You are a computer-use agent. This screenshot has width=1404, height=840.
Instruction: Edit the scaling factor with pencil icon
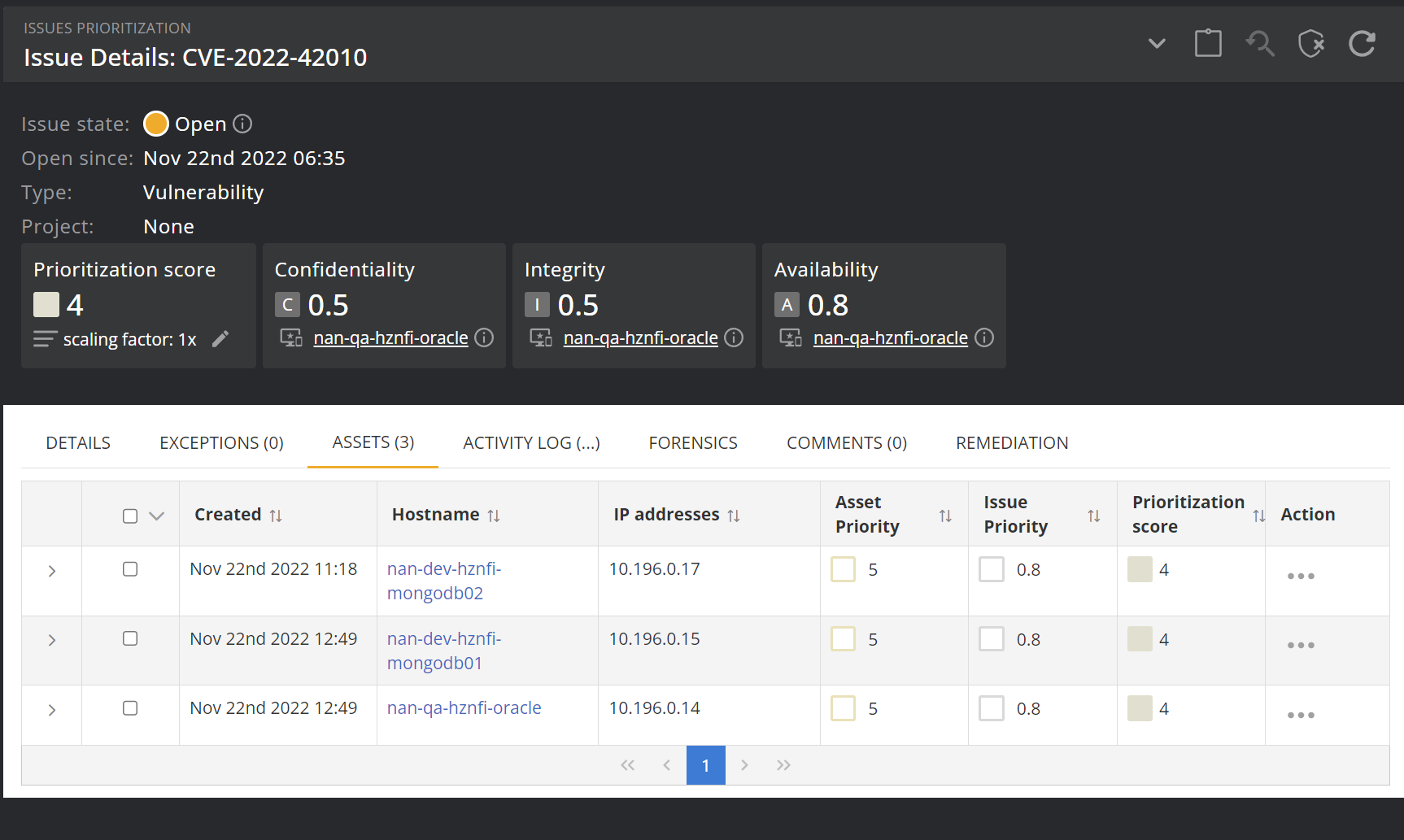(220, 339)
